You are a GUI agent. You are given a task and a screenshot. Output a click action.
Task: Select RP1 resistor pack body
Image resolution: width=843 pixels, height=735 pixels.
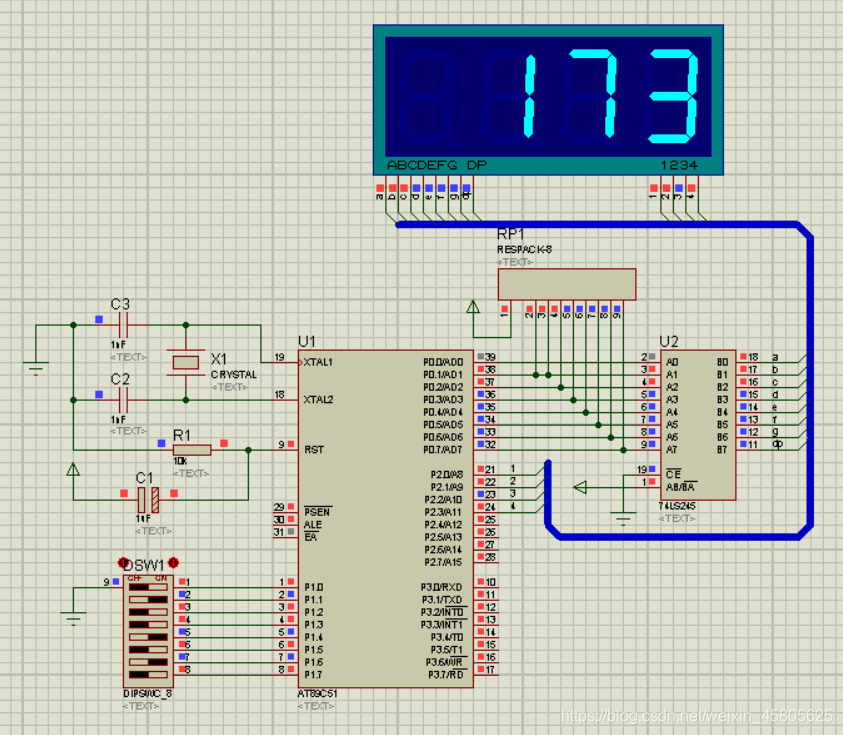coord(567,284)
